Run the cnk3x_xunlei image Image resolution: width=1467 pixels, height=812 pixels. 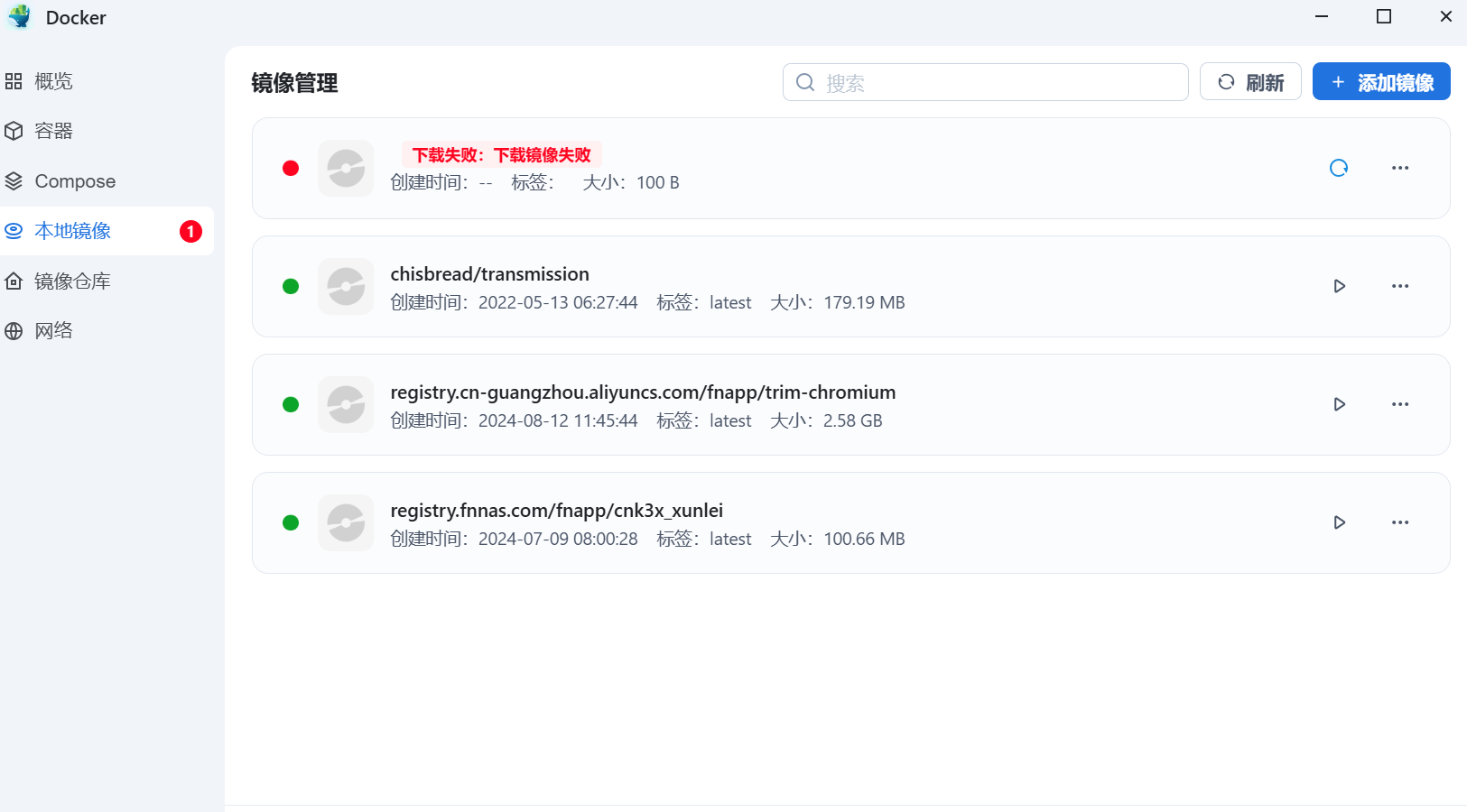(1340, 522)
